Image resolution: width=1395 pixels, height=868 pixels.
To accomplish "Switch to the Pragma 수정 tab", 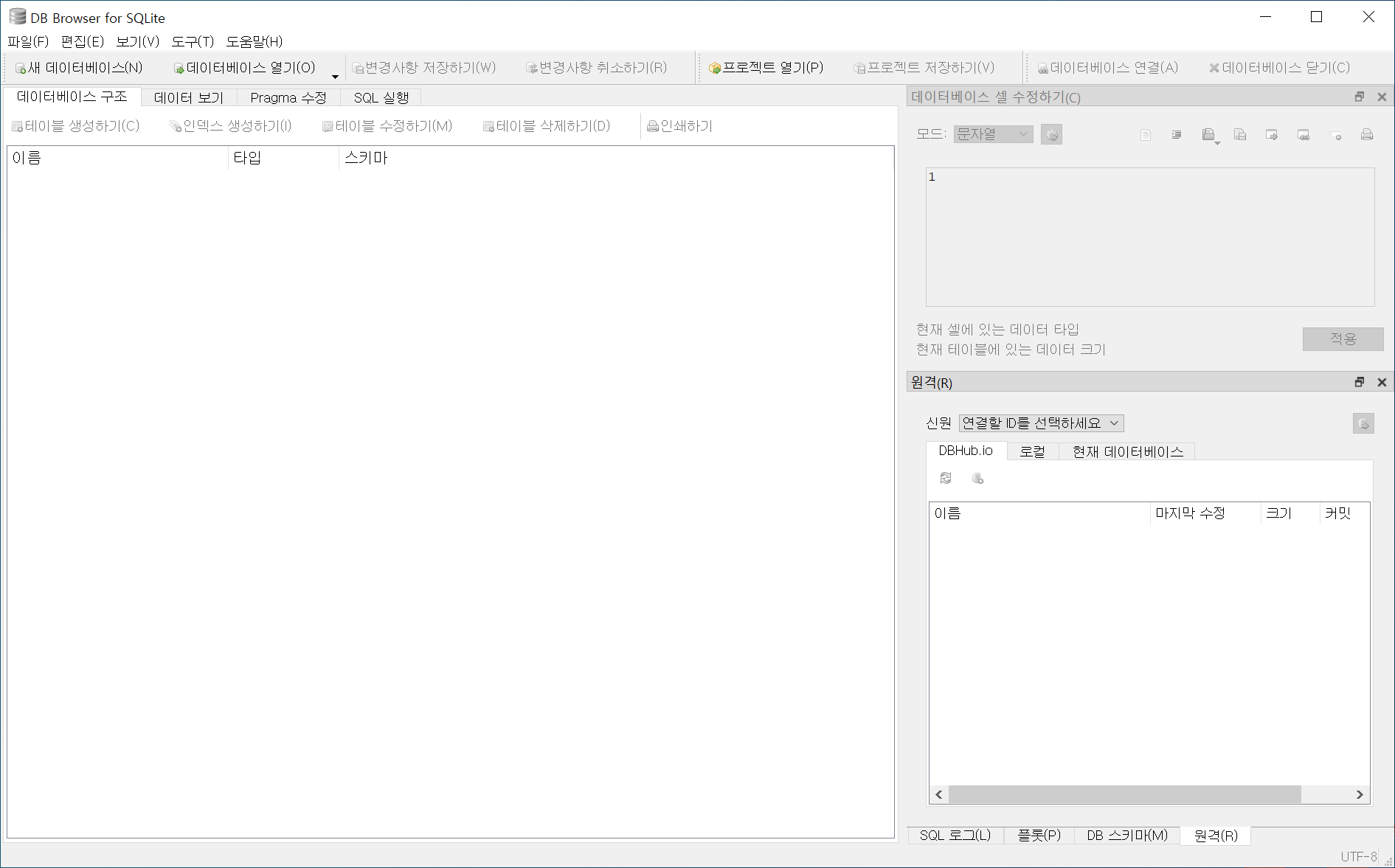I will pos(288,97).
